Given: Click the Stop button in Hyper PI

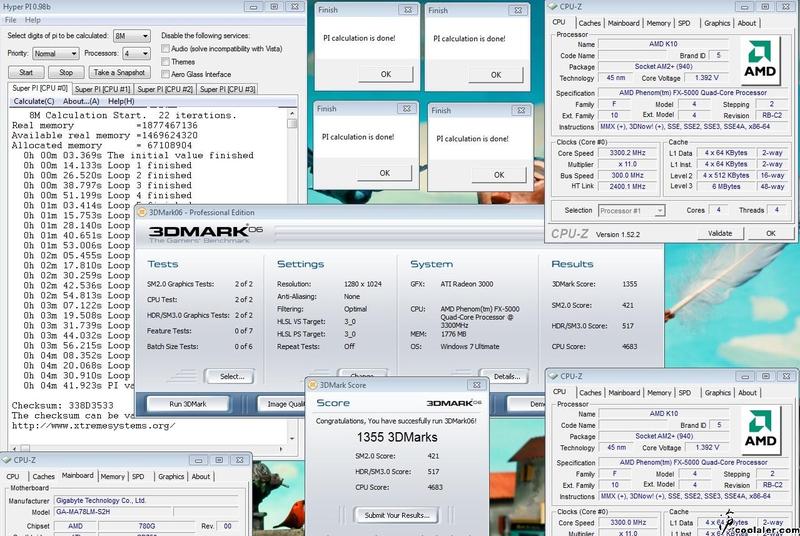Looking at the screenshot, I should 66,72.
